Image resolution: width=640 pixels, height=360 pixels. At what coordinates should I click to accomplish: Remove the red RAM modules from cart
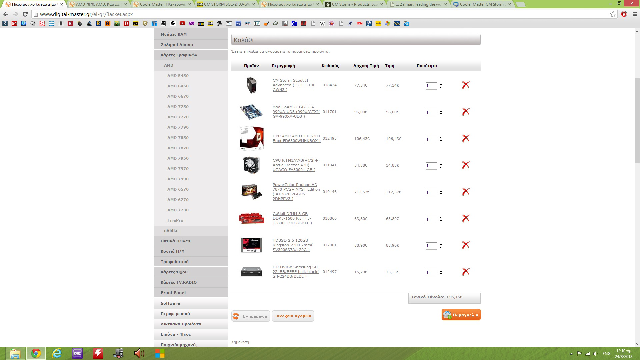pos(465,218)
